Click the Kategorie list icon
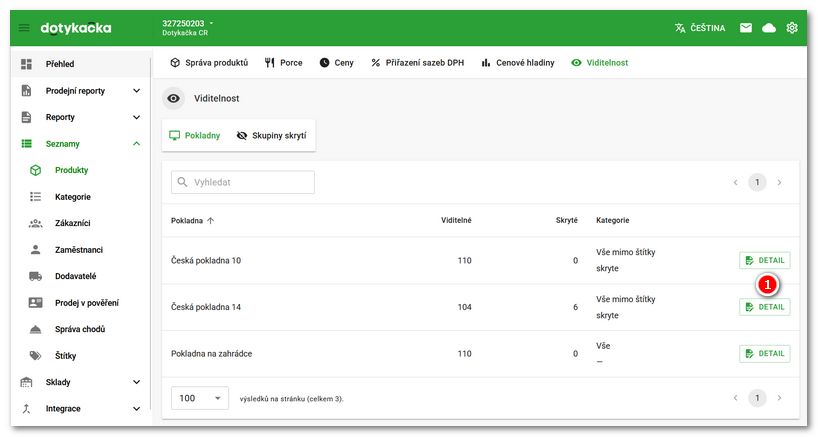The width and height of the screenshot is (818, 437). click(35, 197)
